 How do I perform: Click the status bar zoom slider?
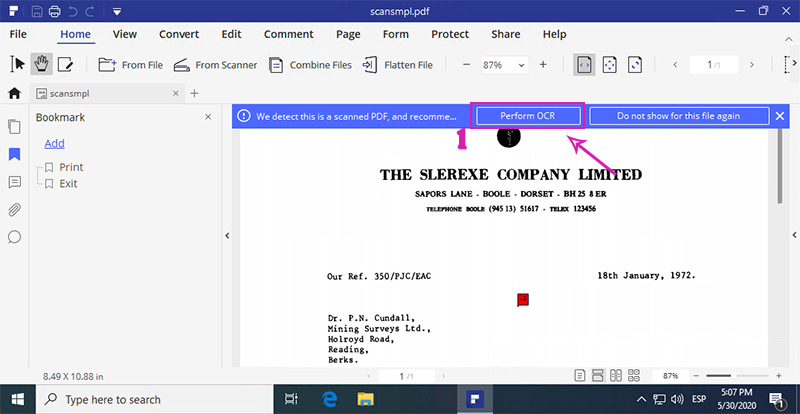pyautogui.click(x=732, y=376)
